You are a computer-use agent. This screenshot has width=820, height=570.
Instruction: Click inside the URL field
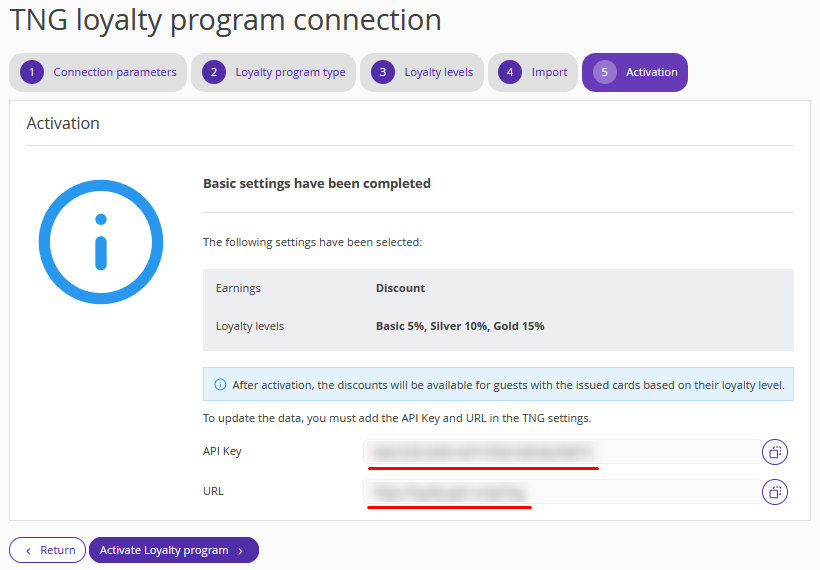point(563,492)
